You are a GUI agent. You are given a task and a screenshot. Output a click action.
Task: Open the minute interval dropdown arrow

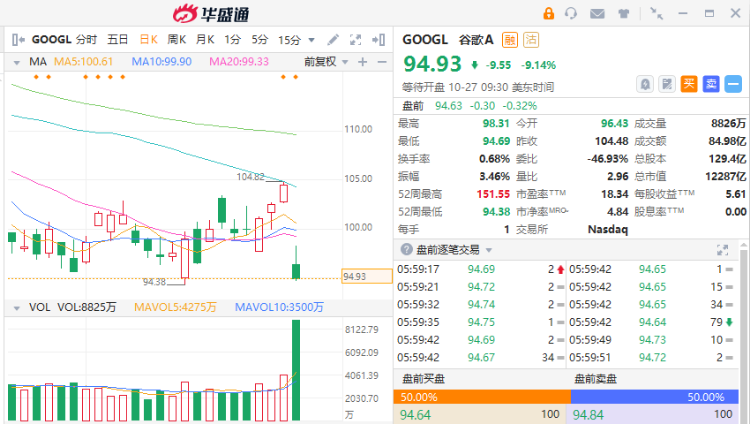tap(311, 40)
